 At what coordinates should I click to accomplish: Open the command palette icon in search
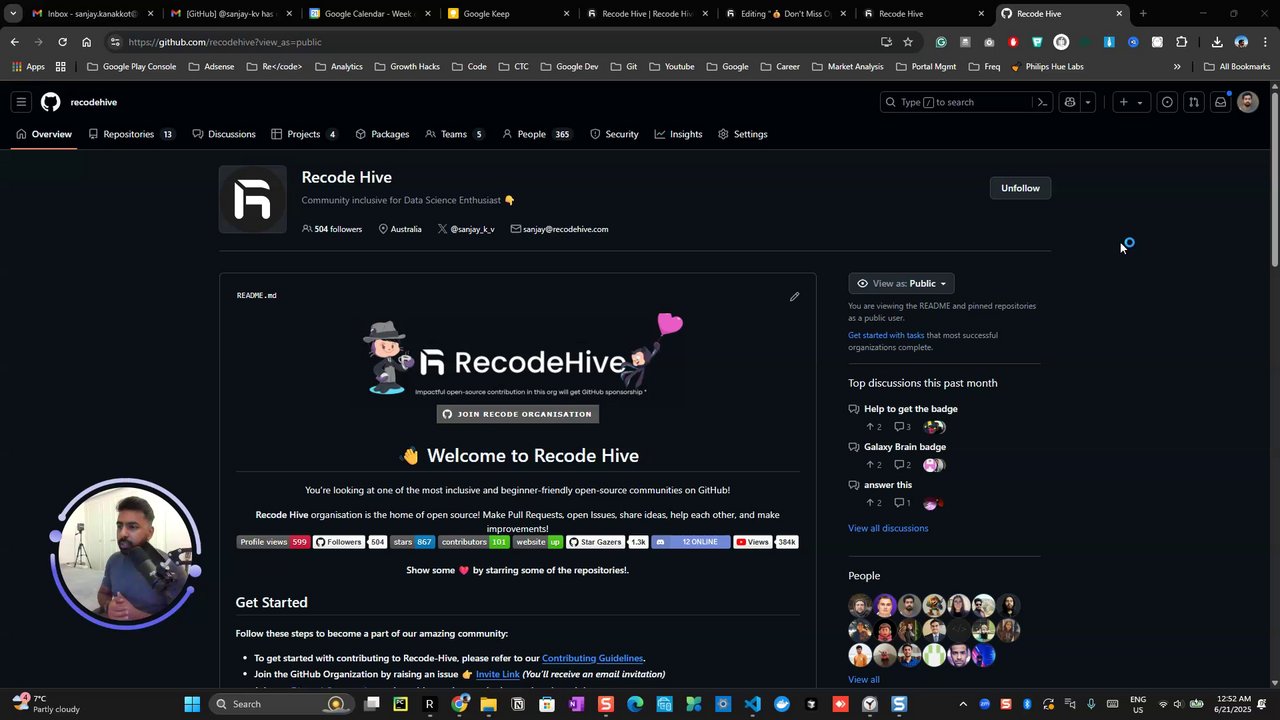[1042, 102]
